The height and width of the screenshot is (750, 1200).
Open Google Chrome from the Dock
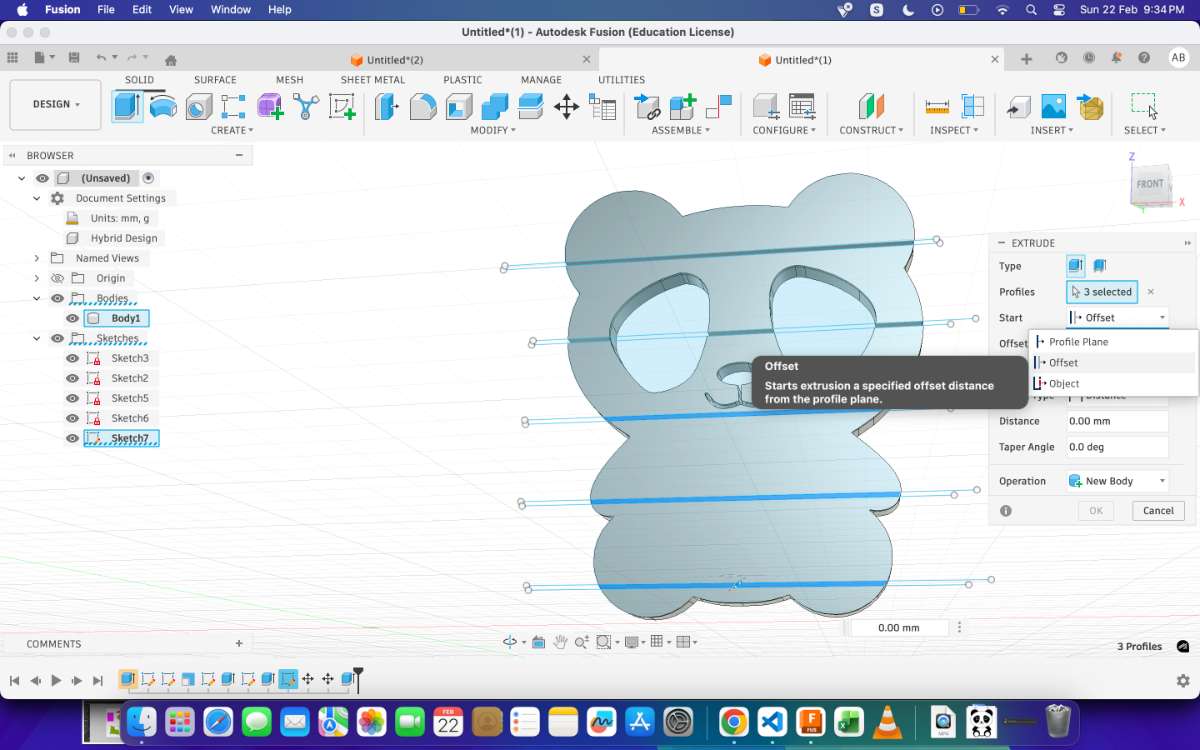(x=733, y=721)
